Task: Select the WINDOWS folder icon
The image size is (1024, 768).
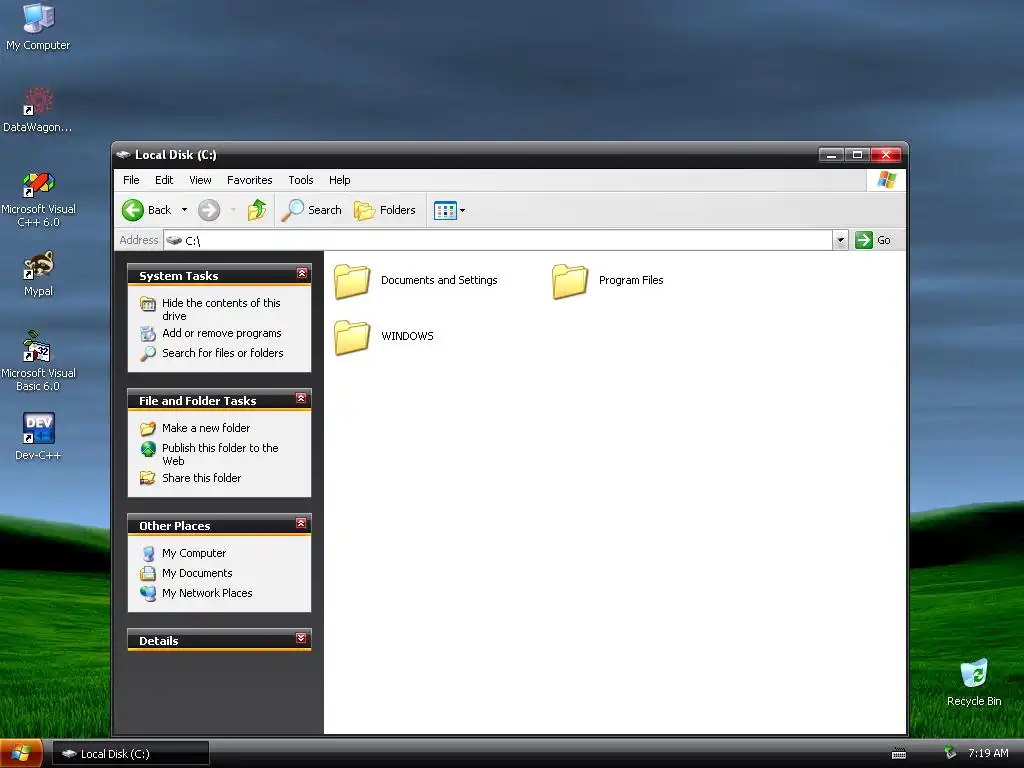Action: [x=352, y=337]
